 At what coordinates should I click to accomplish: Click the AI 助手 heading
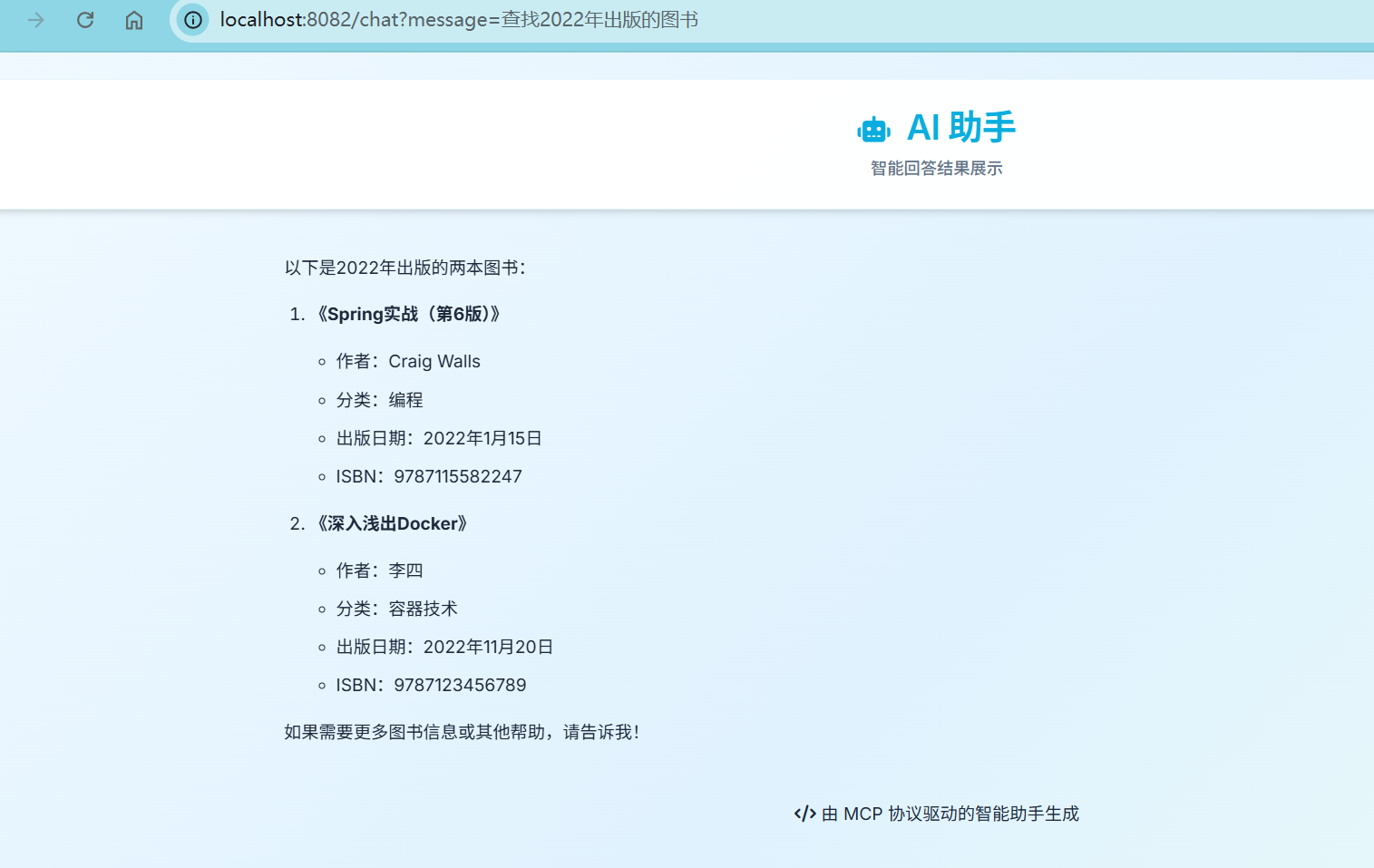(x=961, y=127)
